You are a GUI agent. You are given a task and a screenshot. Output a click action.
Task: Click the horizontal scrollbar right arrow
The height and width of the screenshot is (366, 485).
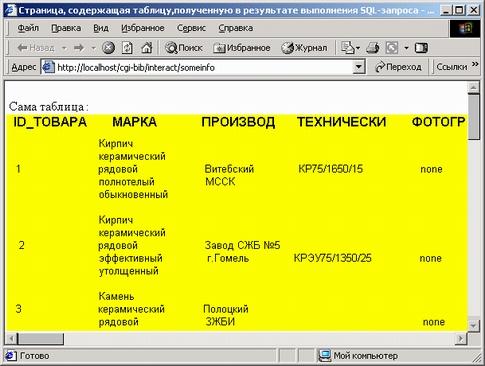coord(461,339)
